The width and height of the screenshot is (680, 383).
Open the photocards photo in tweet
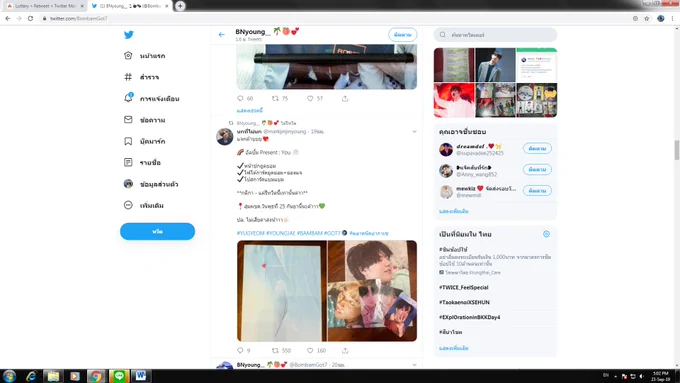(x=372, y=291)
